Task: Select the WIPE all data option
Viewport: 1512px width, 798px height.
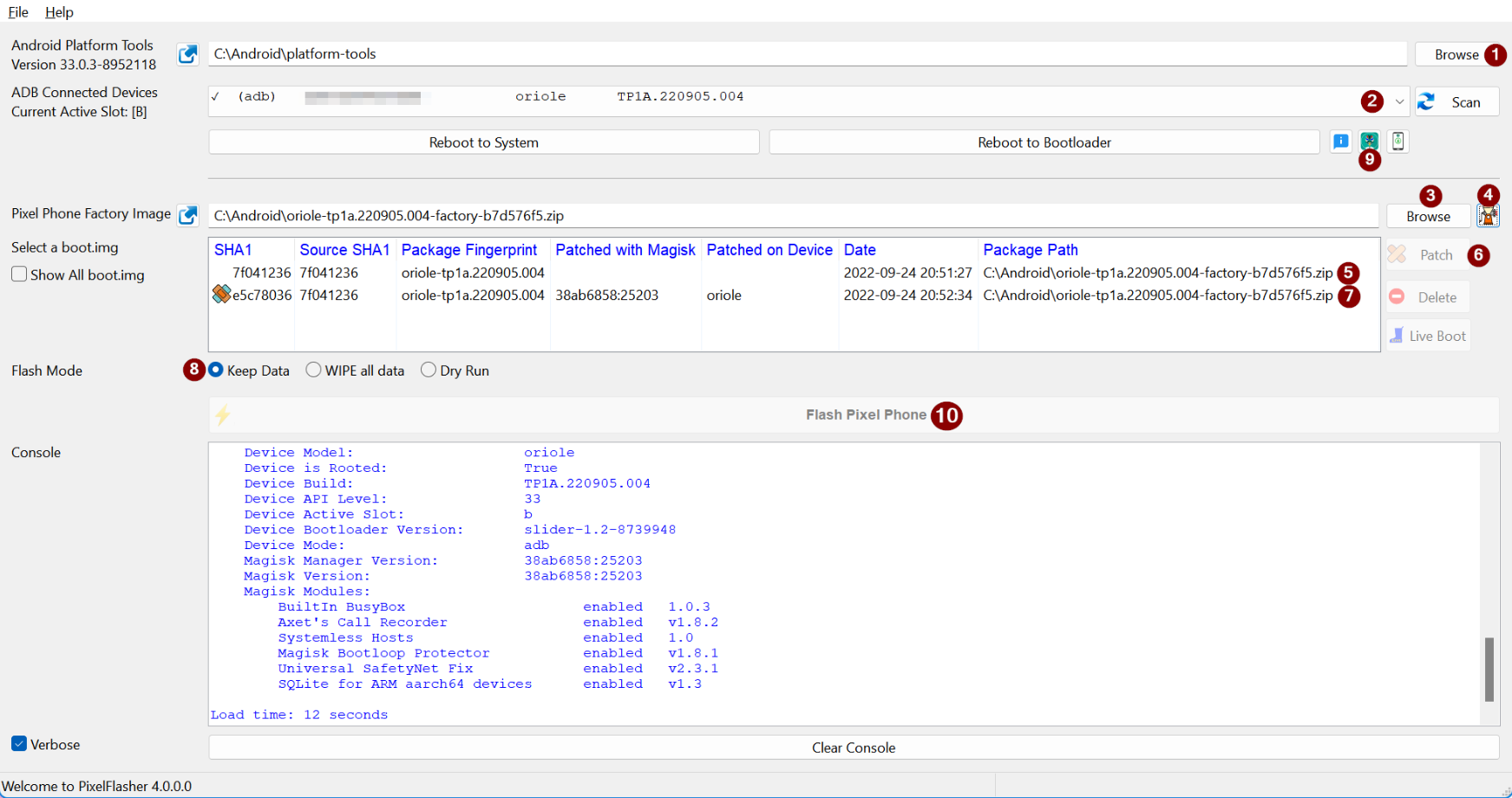Action: [x=313, y=370]
